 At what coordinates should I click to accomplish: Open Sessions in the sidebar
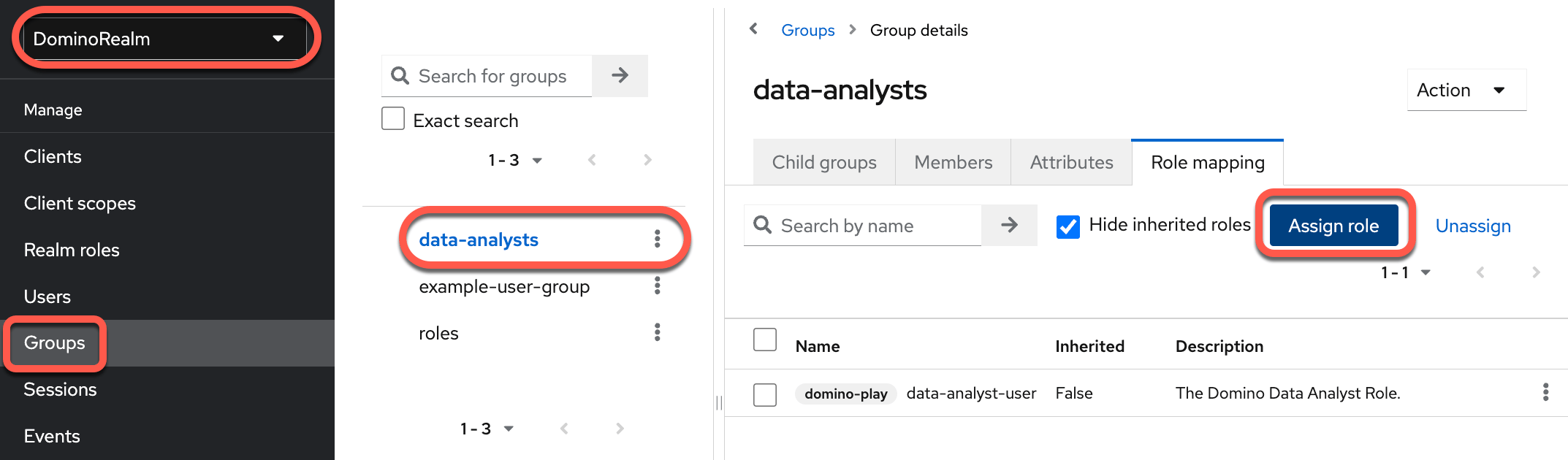click(60, 389)
